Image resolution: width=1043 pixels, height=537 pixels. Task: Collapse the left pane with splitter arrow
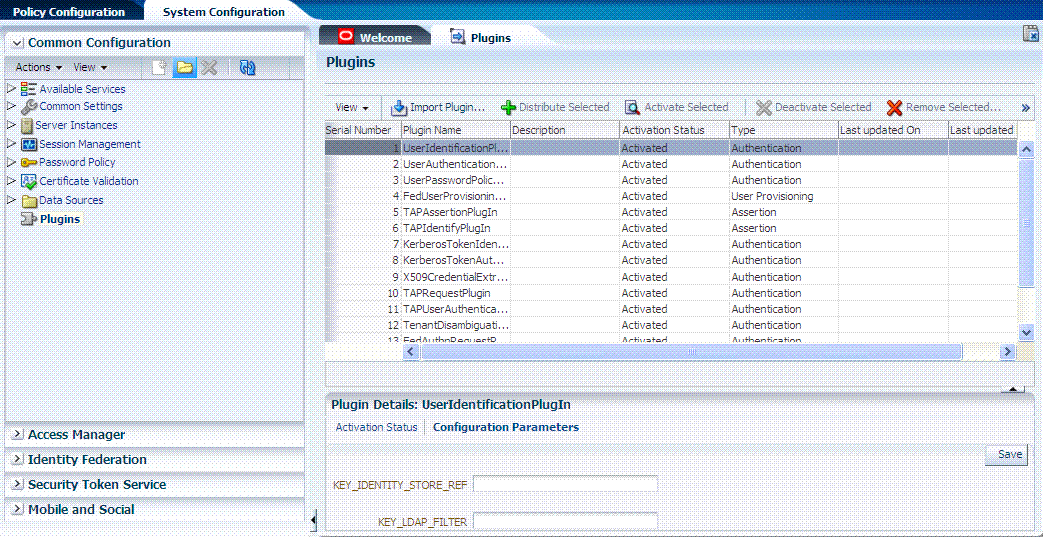coord(313,519)
